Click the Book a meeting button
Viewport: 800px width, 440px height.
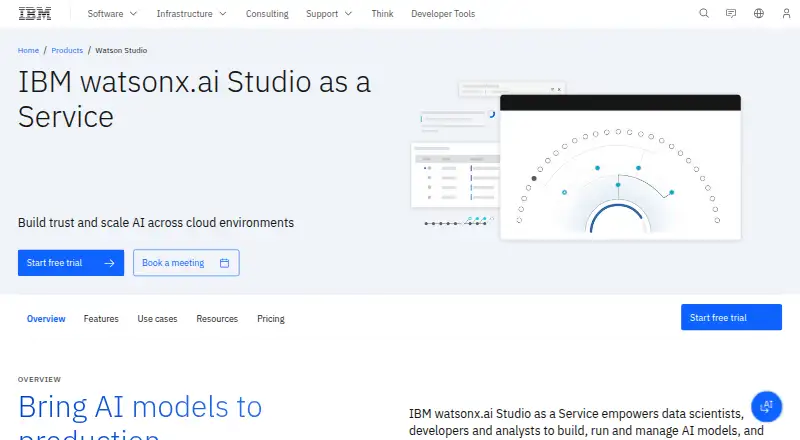click(x=186, y=263)
